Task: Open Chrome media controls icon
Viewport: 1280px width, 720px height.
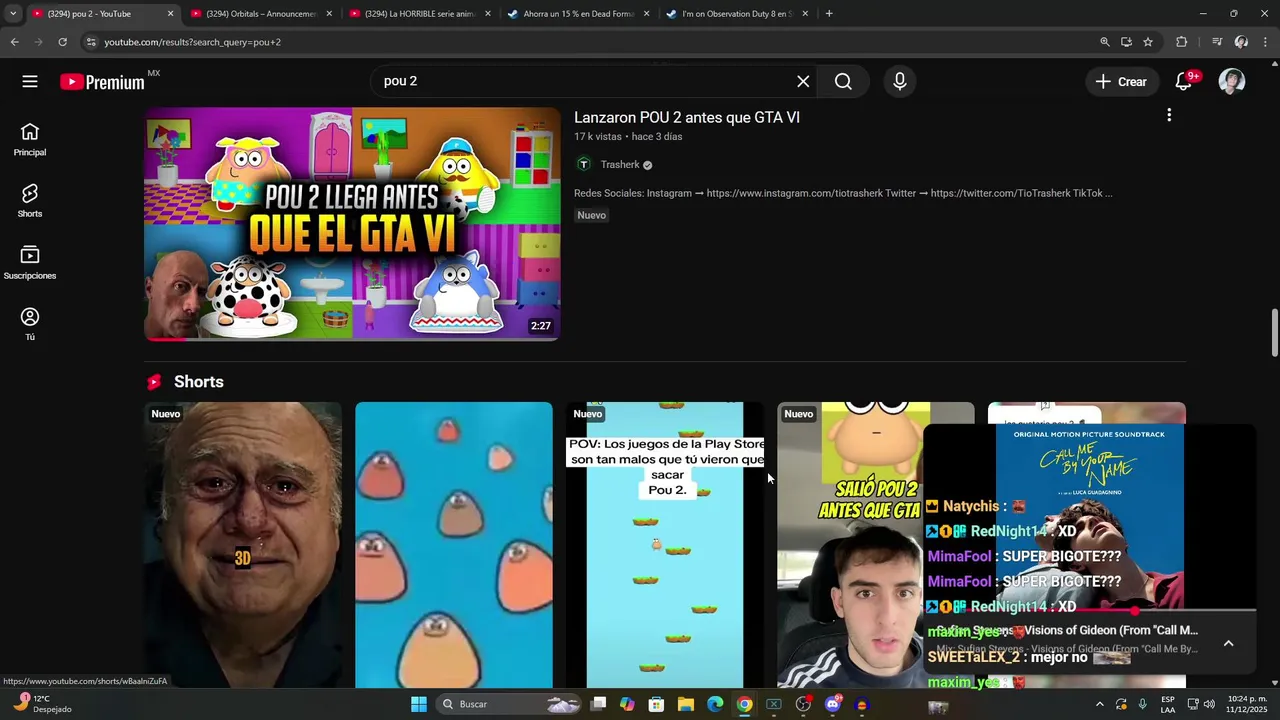Action: (x=1217, y=42)
